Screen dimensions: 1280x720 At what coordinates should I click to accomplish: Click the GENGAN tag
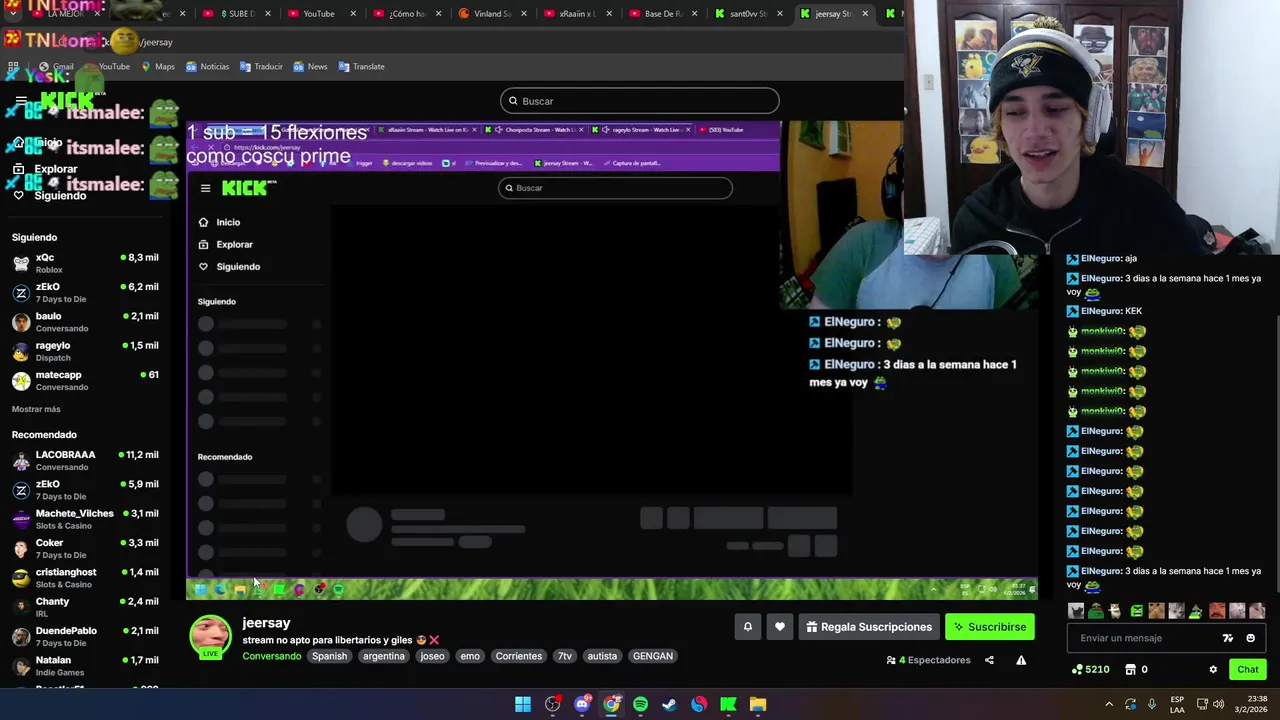[x=653, y=656]
